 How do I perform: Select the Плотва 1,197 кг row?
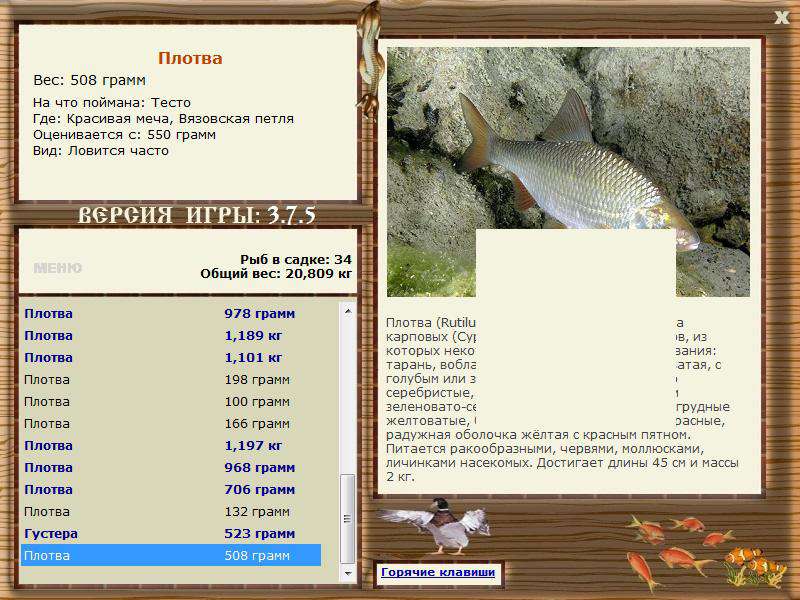(x=171, y=445)
